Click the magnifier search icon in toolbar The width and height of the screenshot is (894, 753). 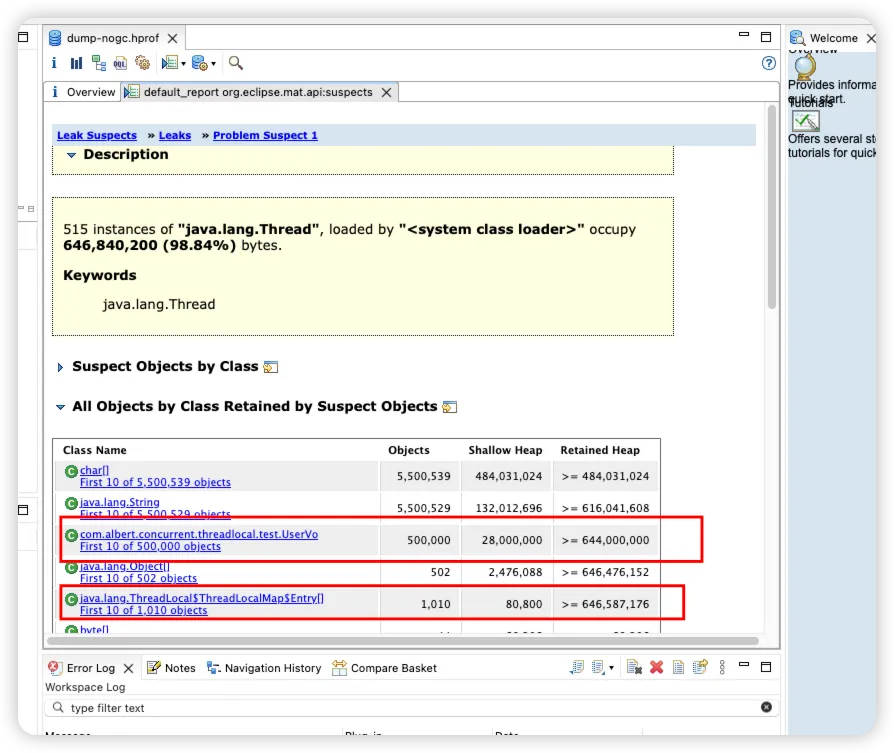point(236,63)
